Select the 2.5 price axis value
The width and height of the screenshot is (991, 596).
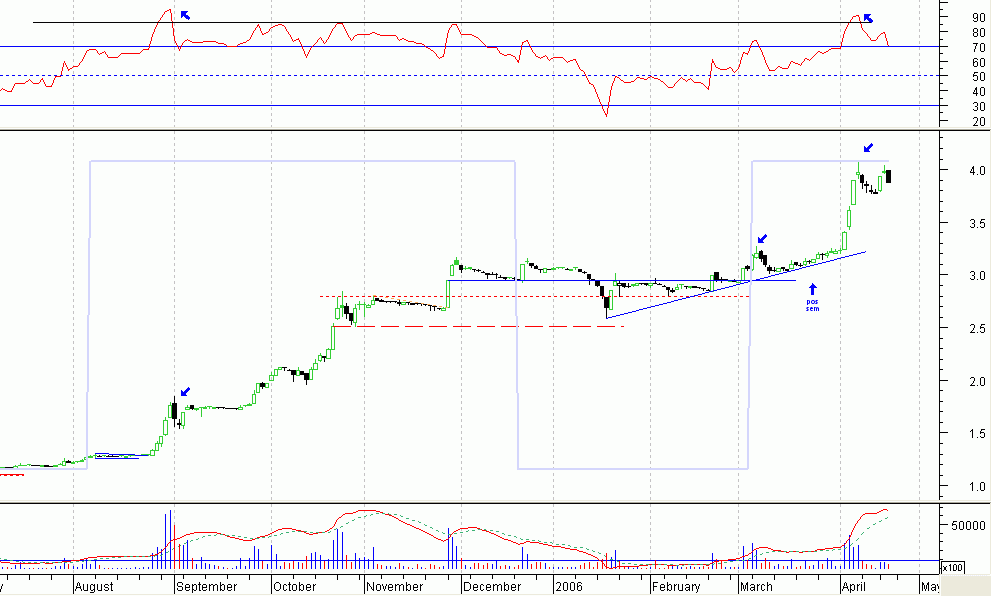[976, 329]
